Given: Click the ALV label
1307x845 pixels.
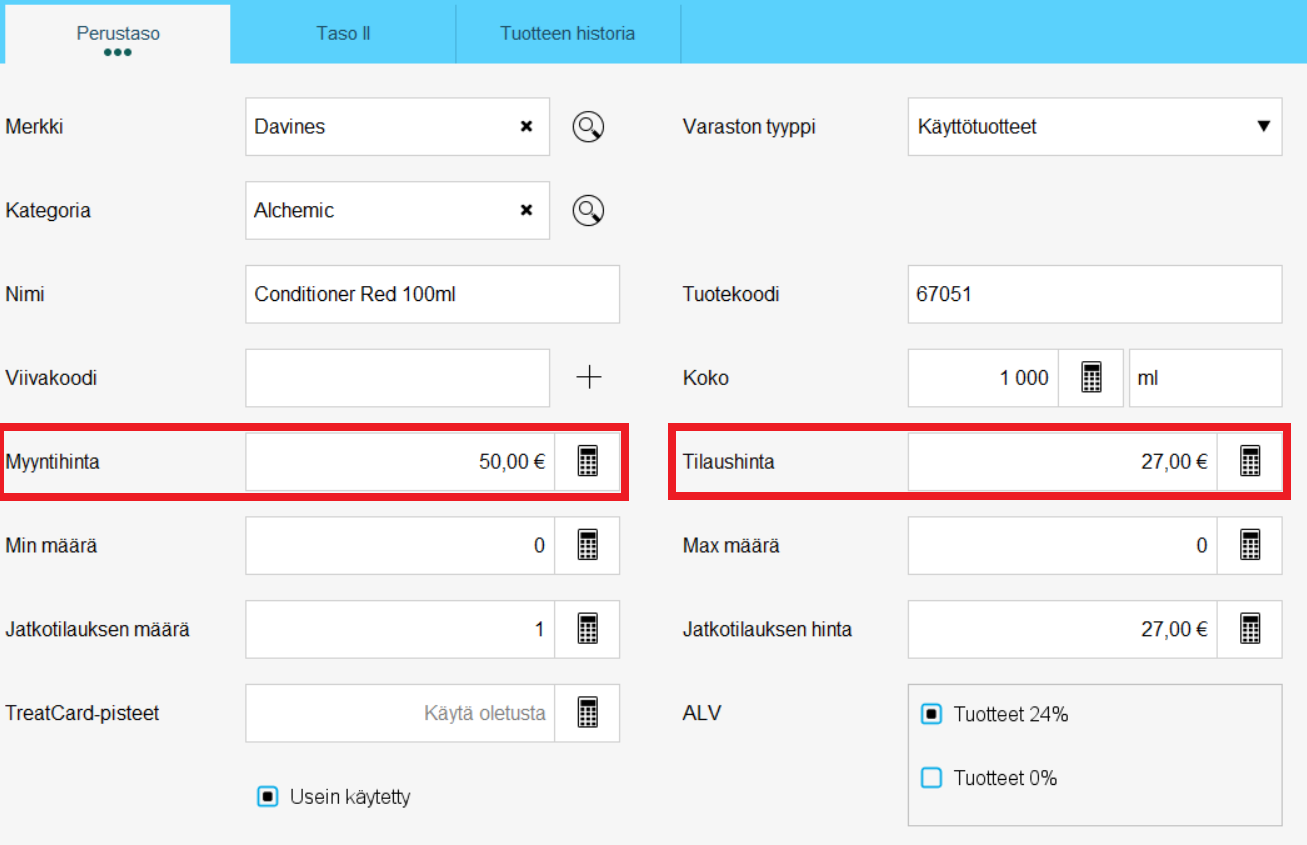Looking at the screenshot, I should (701, 714).
